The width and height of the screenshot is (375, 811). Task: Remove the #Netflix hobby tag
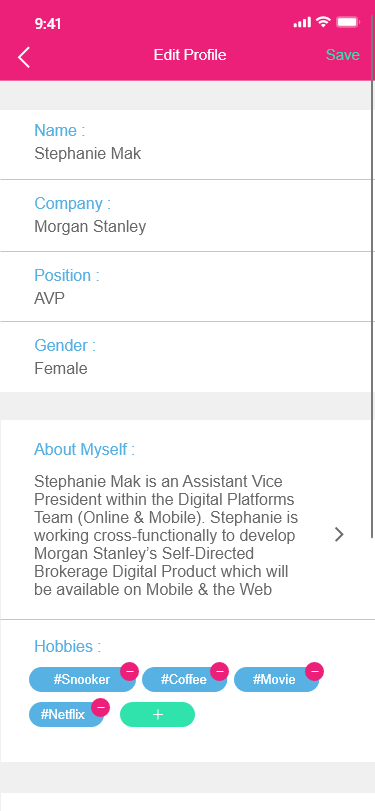point(100,707)
